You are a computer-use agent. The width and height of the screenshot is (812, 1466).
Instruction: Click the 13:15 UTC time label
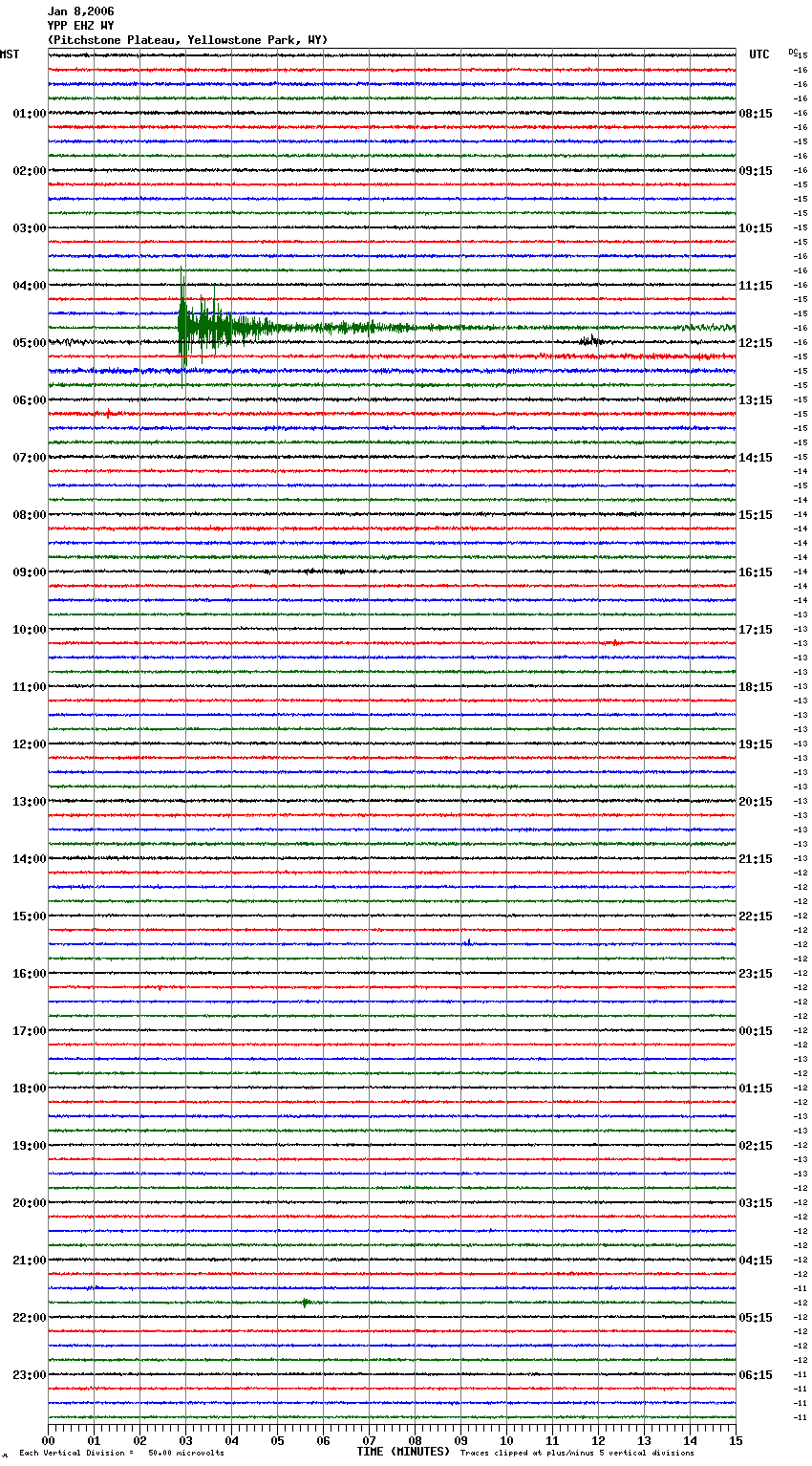[x=756, y=400]
